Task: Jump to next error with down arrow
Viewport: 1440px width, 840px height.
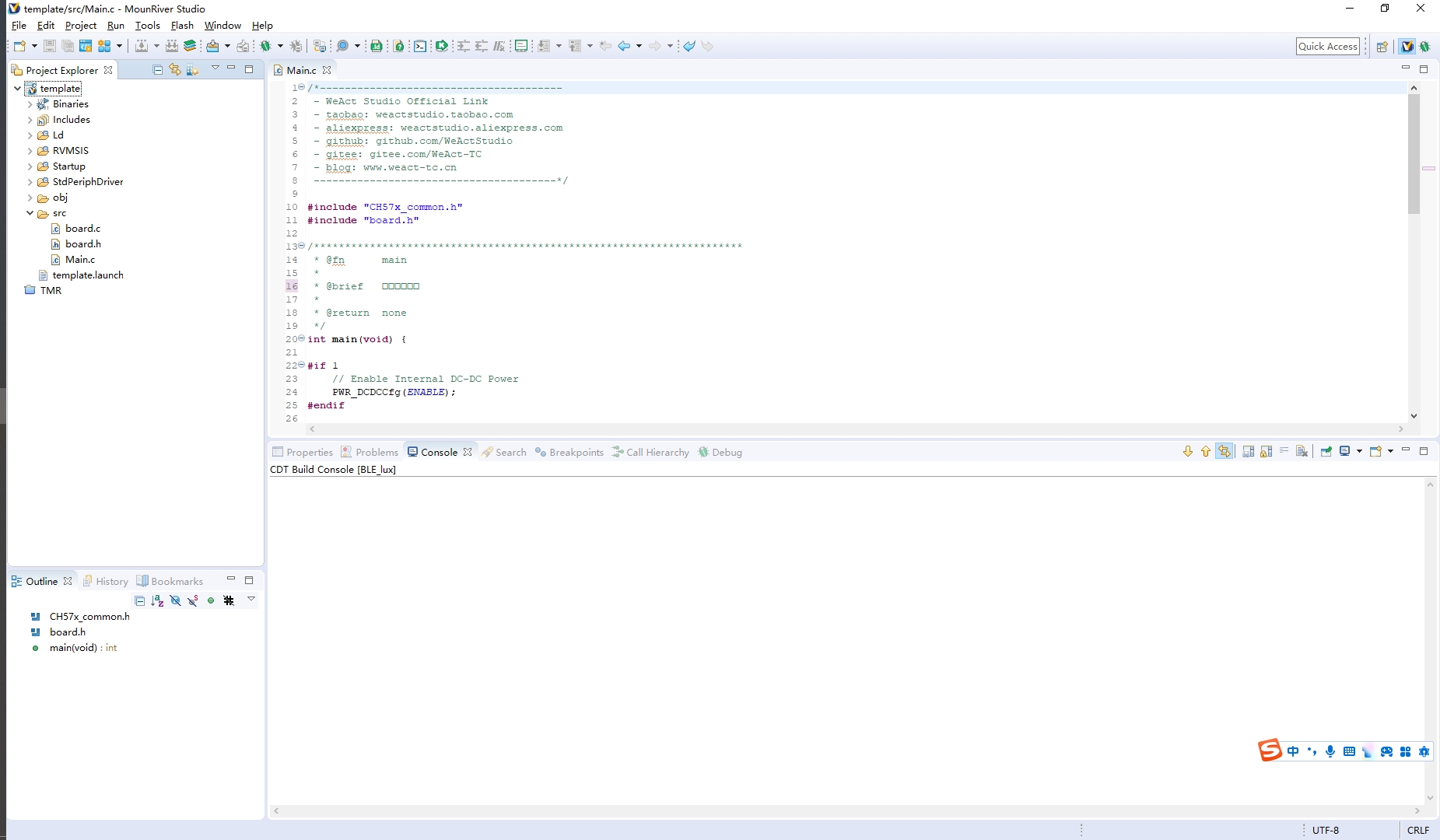Action: pyautogui.click(x=1187, y=452)
